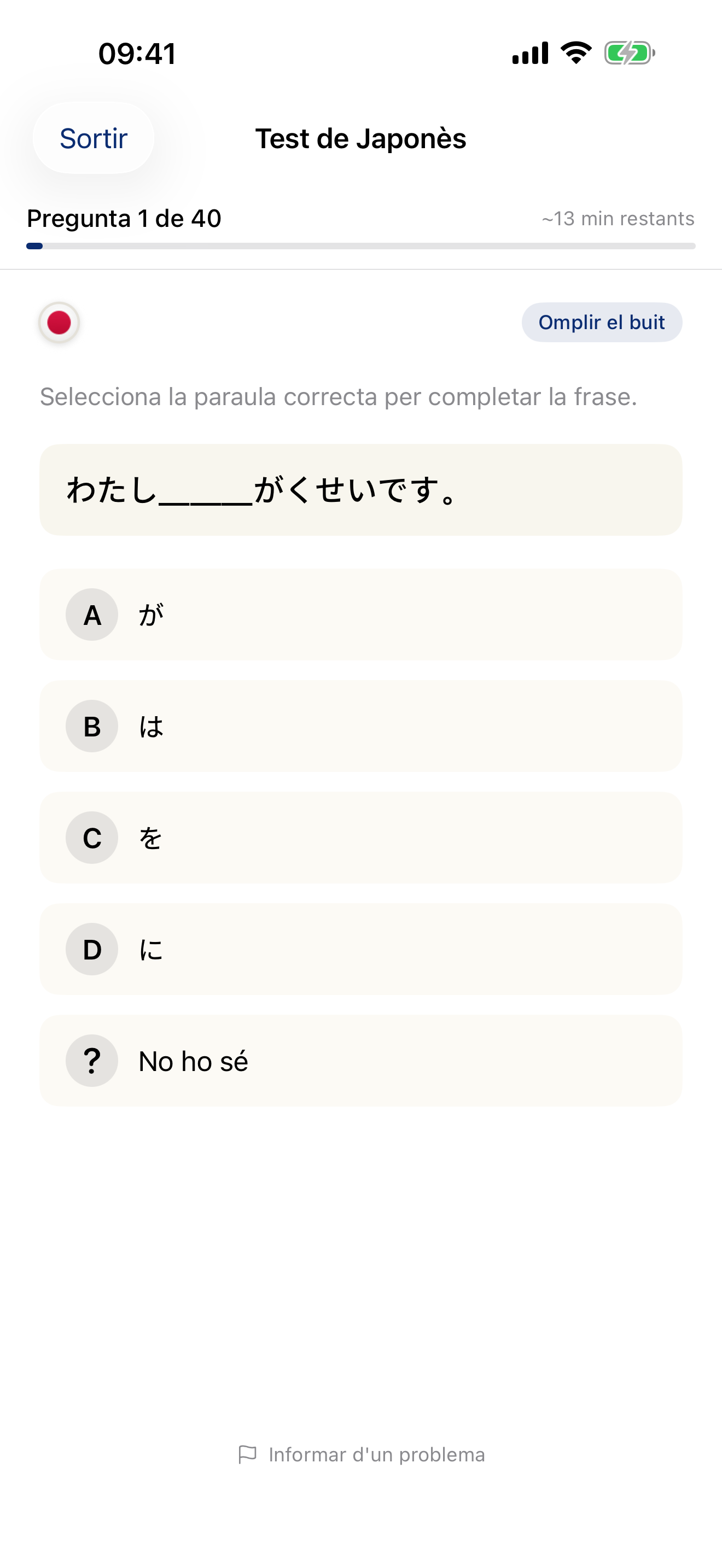Click the sentence with the blank to fill
Image resolution: width=722 pixels, height=1568 pixels.
pos(360,490)
